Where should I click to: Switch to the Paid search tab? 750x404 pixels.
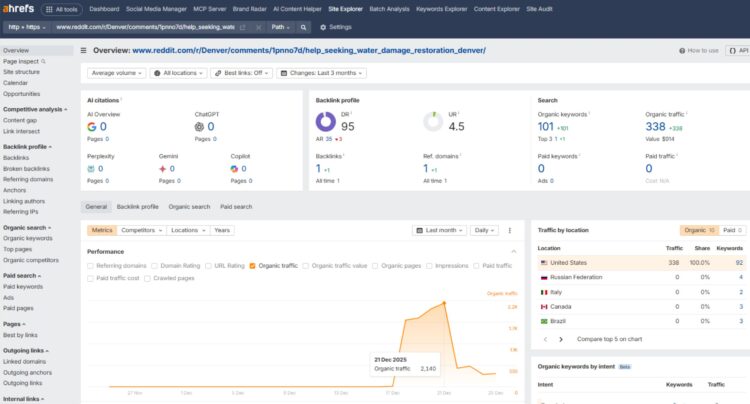pyautogui.click(x=236, y=207)
